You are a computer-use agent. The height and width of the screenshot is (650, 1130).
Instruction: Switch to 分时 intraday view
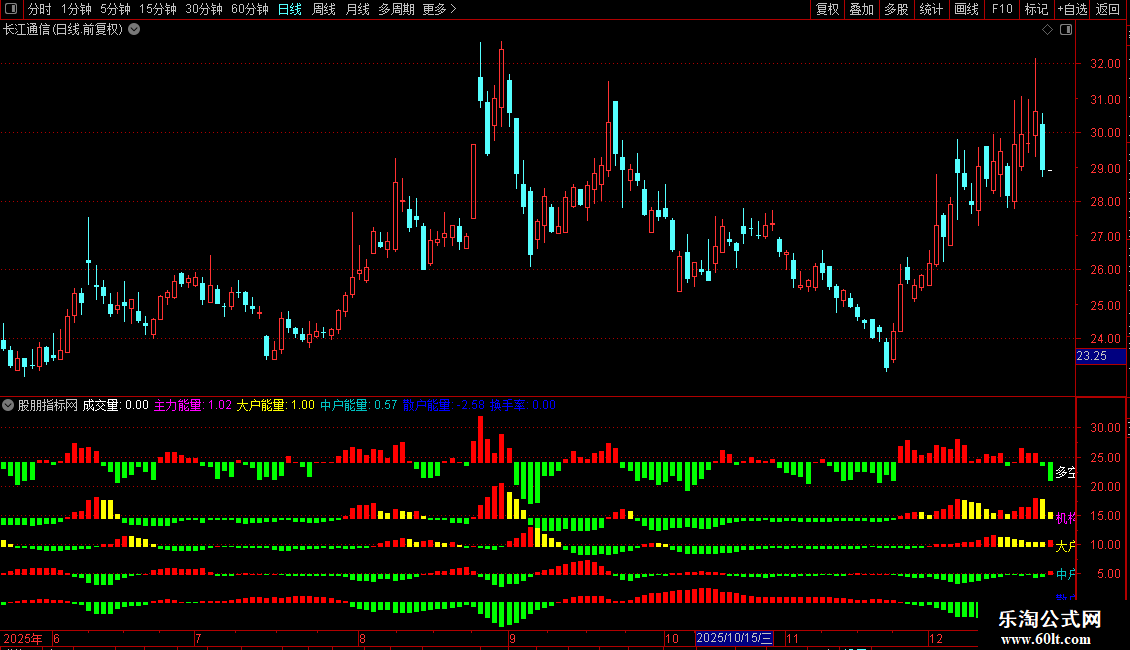(40, 9)
